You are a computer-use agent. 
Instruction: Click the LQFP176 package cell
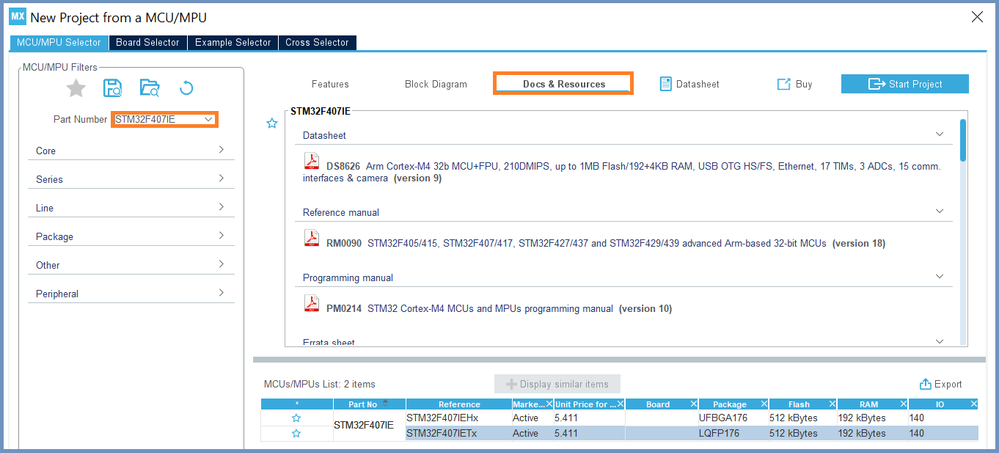pyautogui.click(x=733, y=433)
